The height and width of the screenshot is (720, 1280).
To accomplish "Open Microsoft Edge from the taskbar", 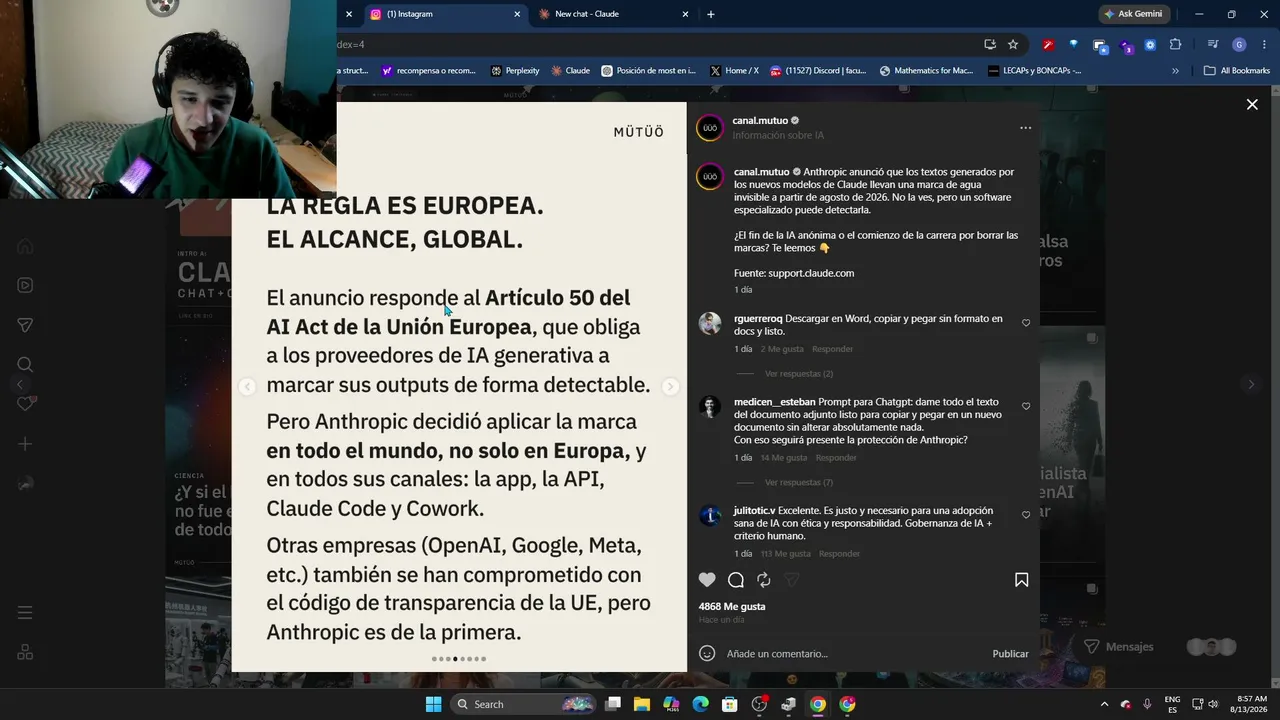I will (x=701, y=704).
